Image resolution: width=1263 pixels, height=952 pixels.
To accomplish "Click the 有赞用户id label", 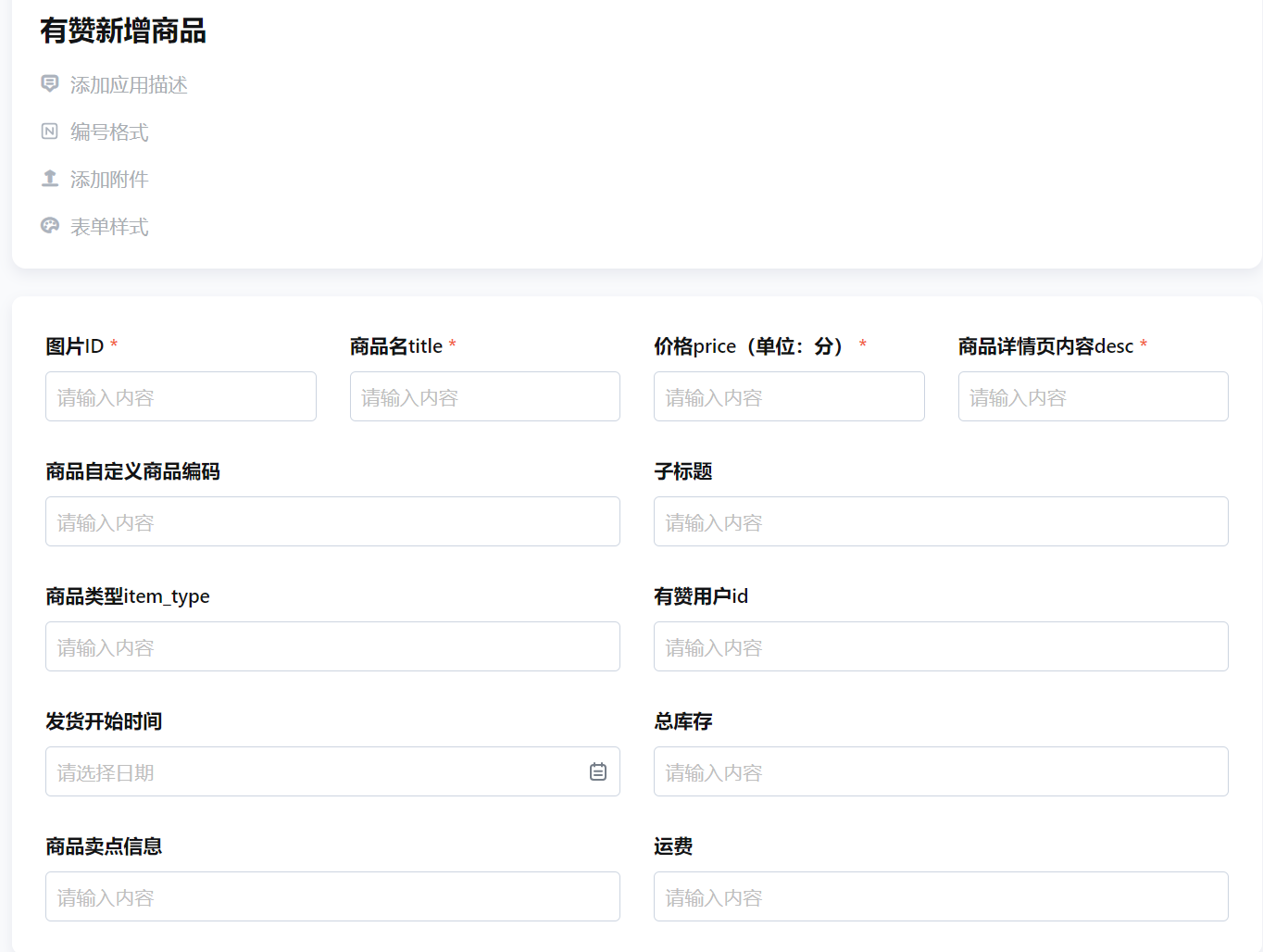I will pyautogui.click(x=701, y=596).
